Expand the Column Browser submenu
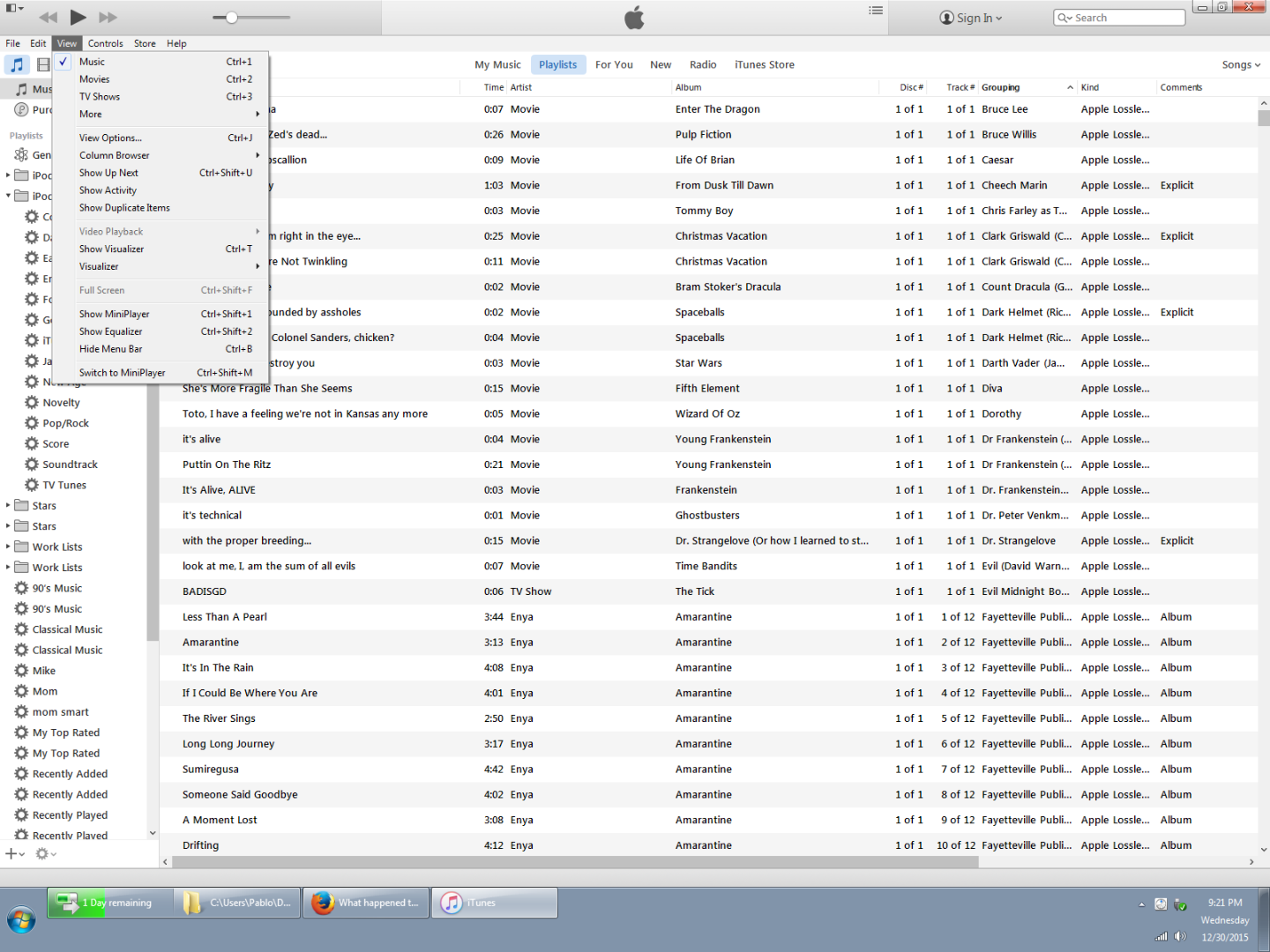This screenshot has height=952, width=1270. pyautogui.click(x=115, y=155)
